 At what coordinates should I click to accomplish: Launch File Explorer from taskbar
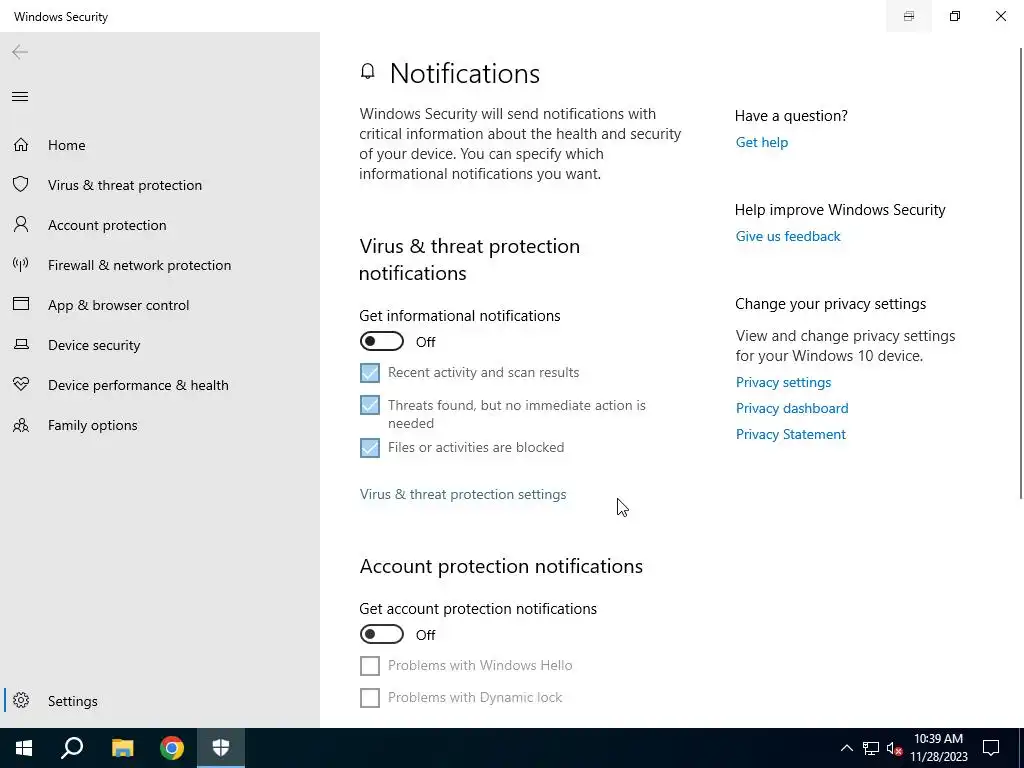pos(122,748)
